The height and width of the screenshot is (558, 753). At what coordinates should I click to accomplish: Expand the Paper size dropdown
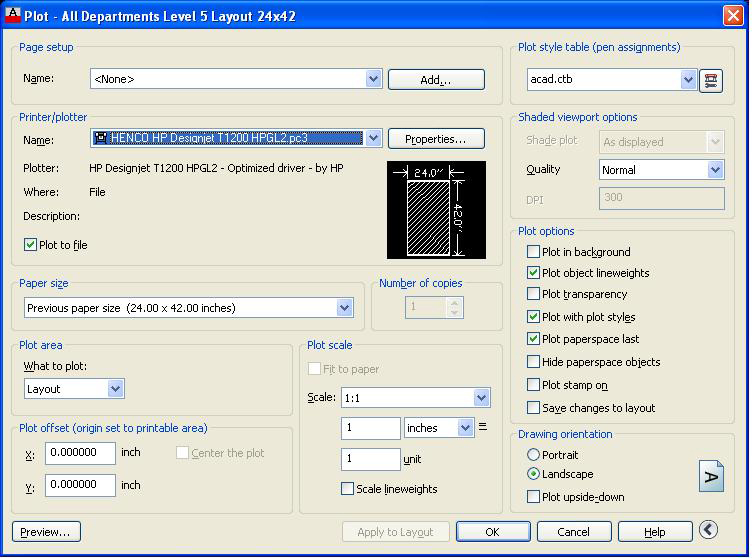coord(344,308)
